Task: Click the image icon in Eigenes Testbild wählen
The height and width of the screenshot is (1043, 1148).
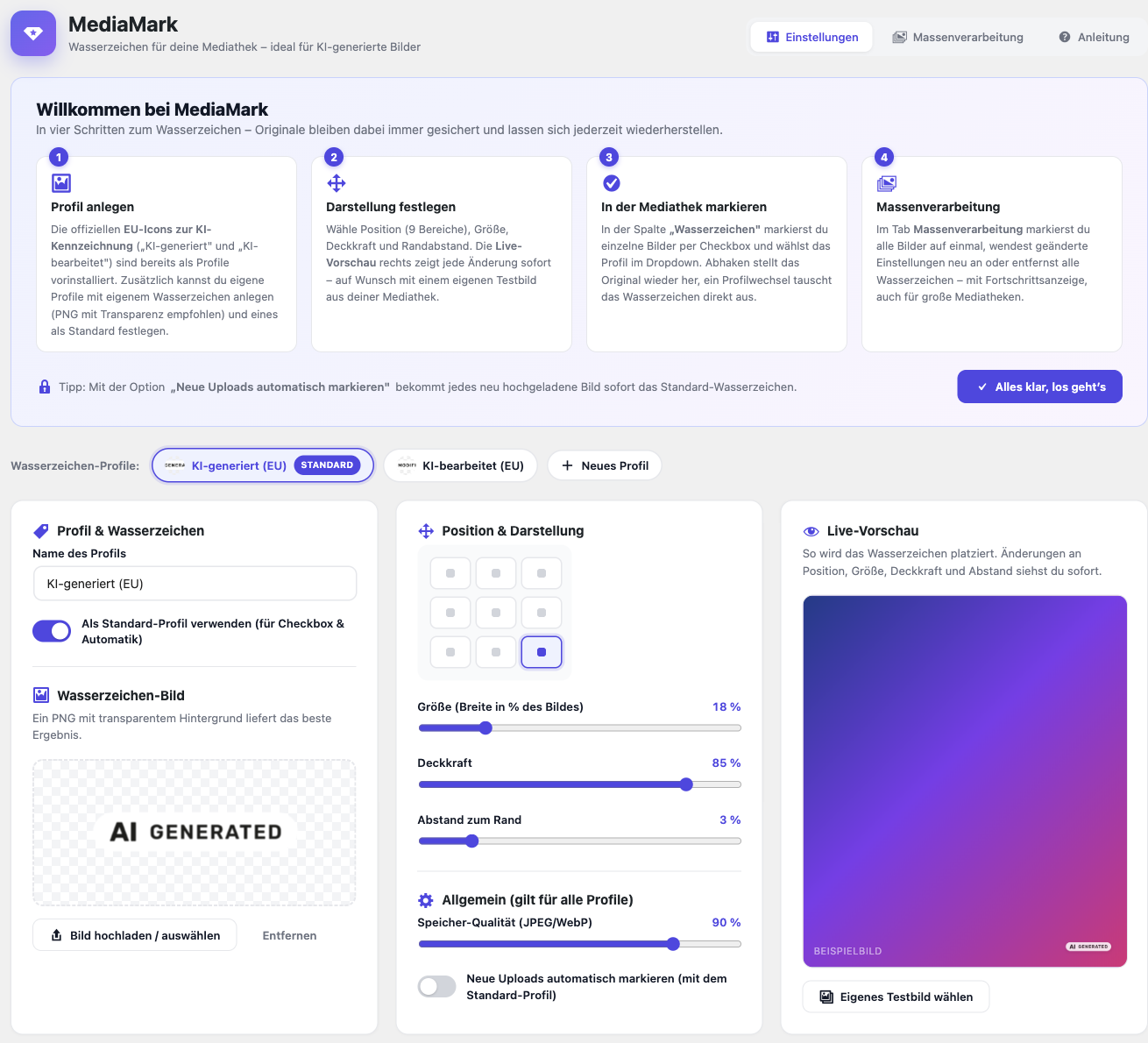Action: (x=826, y=997)
